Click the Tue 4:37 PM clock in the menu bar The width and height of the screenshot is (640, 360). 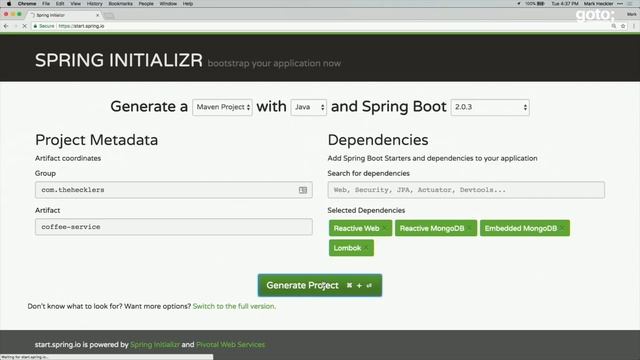(x=564, y=4)
